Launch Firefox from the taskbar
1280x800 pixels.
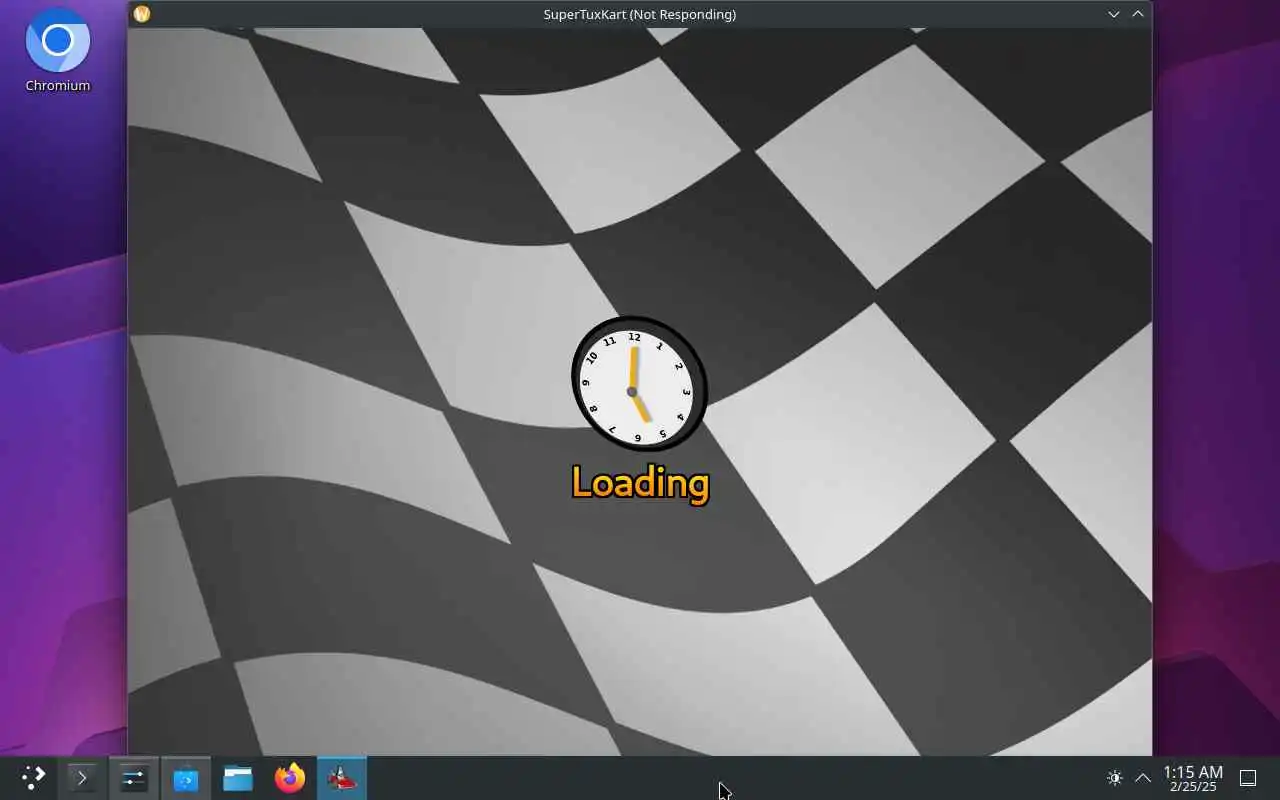coord(290,778)
